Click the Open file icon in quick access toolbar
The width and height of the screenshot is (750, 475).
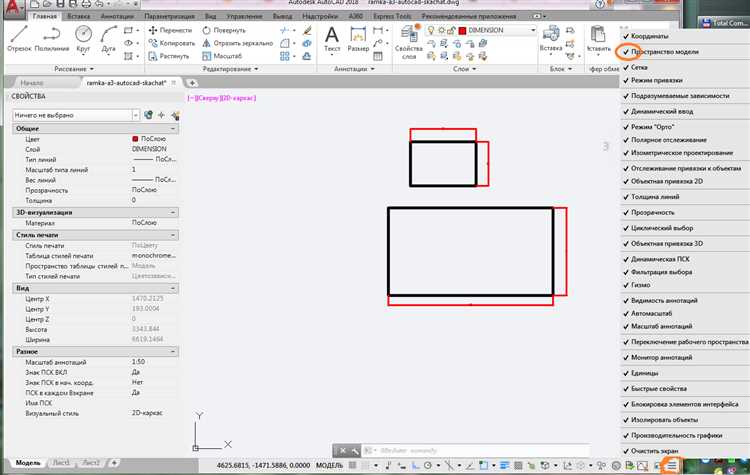[47, 4]
